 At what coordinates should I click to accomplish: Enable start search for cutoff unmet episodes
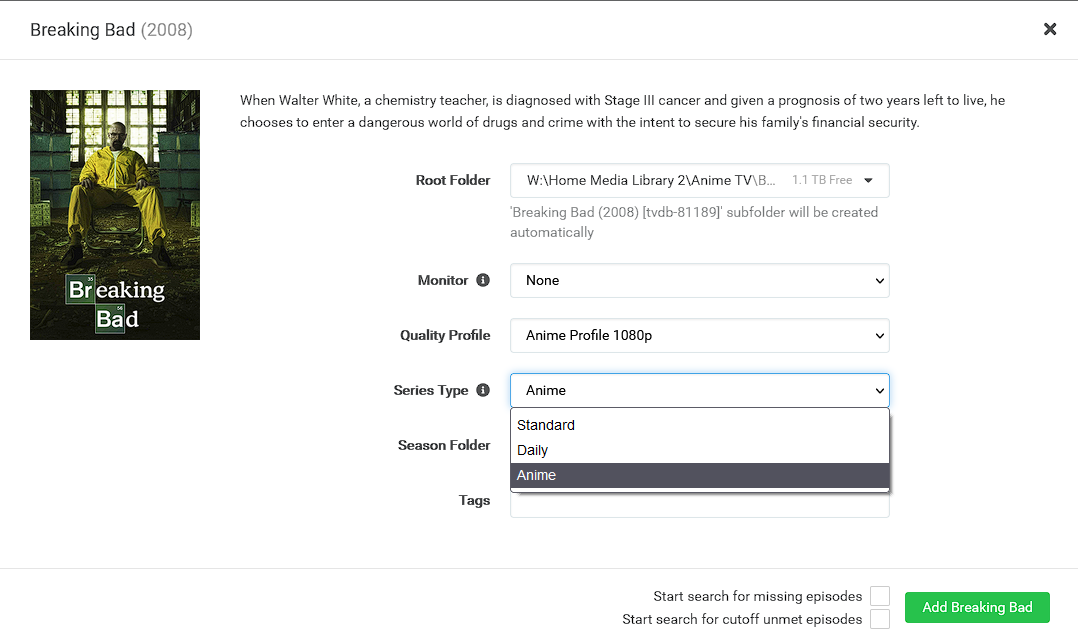click(880, 619)
